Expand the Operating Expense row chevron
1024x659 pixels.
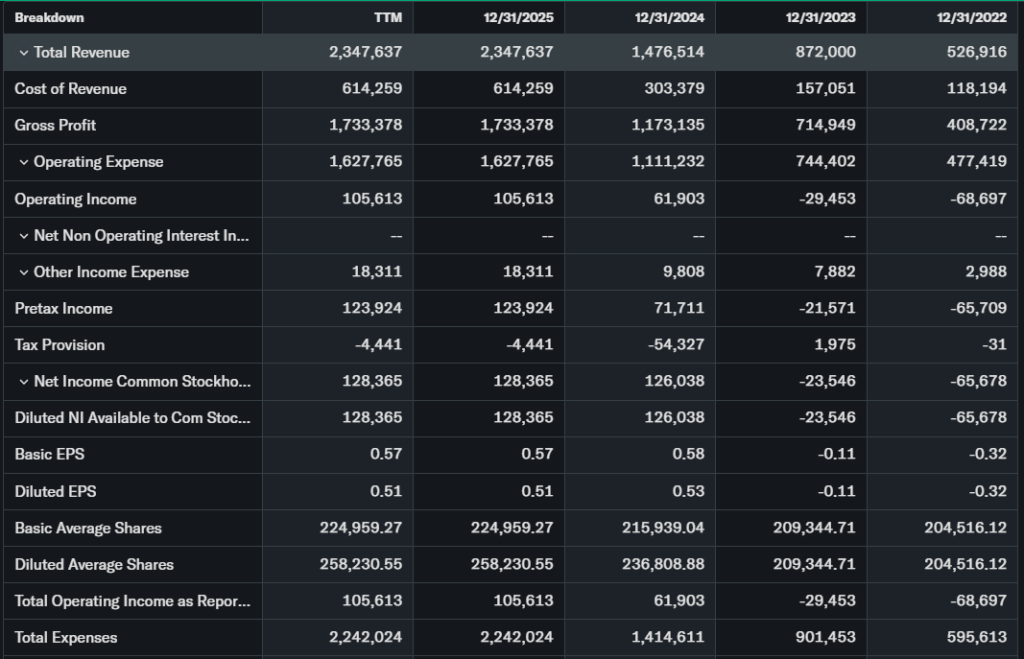[24, 162]
